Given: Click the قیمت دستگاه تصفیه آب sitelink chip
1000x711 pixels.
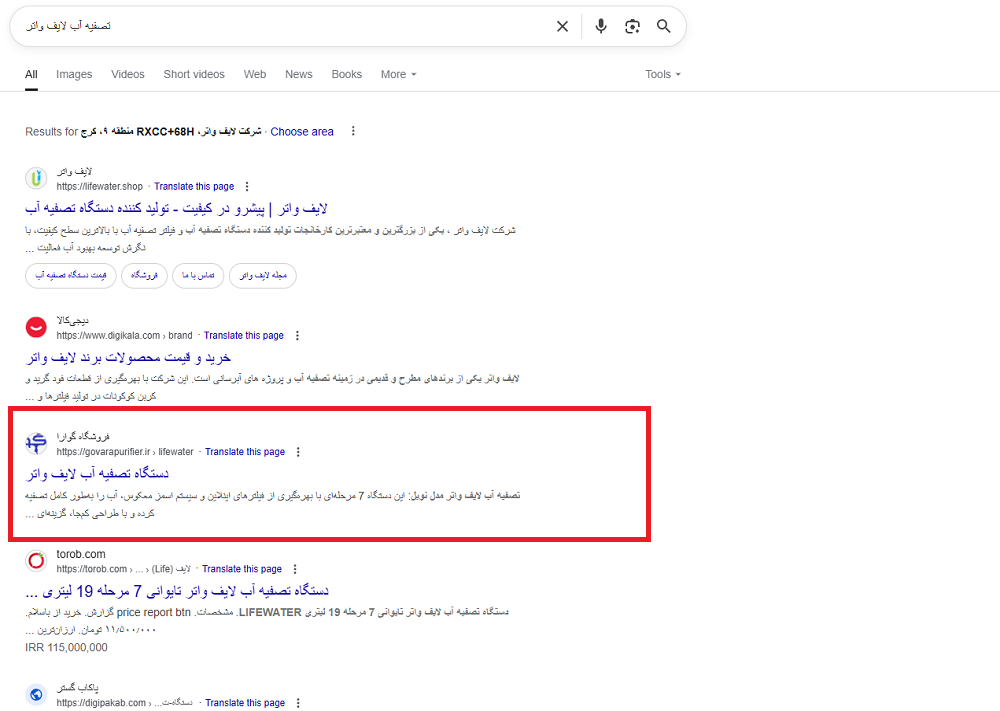Looking at the screenshot, I should tap(71, 275).
